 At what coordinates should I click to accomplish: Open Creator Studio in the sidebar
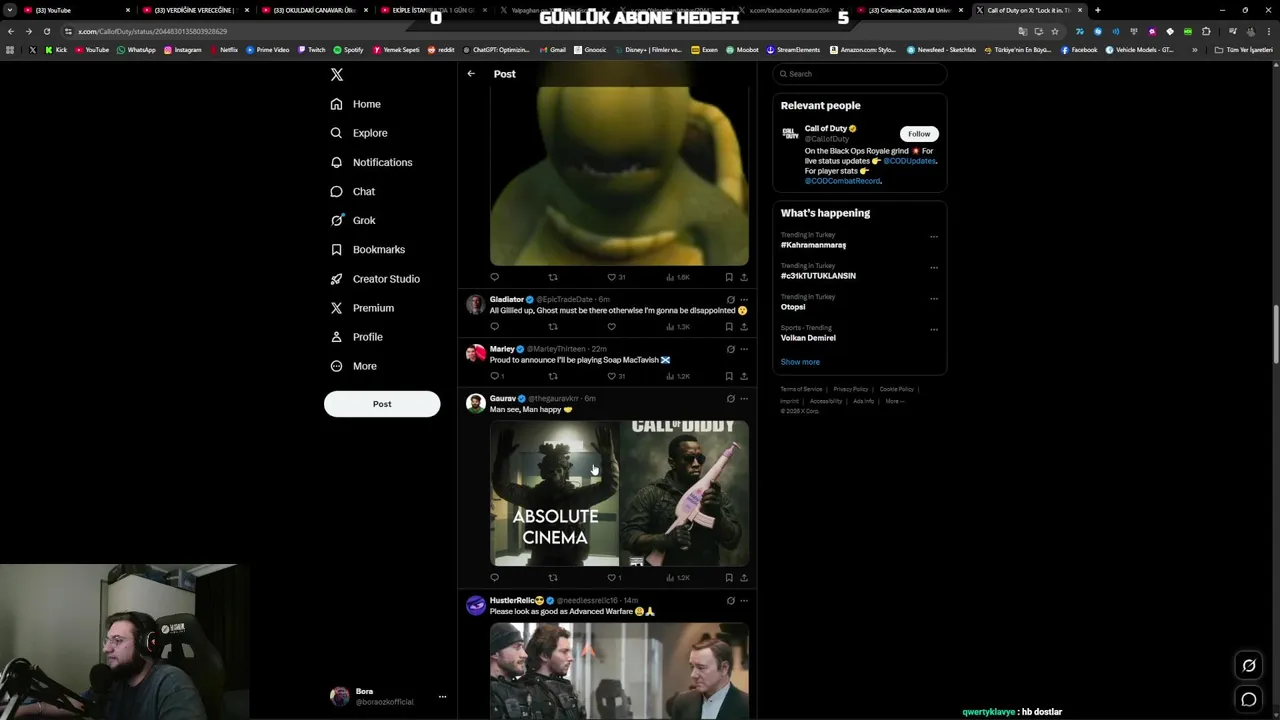[375, 279]
